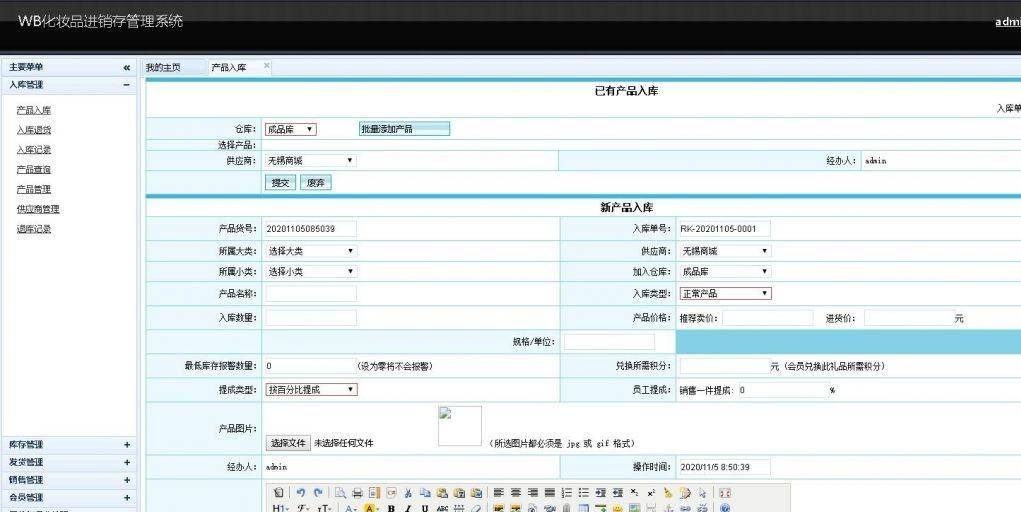
Task: Expand the 库存管理 menu section
Action: (x=127, y=445)
